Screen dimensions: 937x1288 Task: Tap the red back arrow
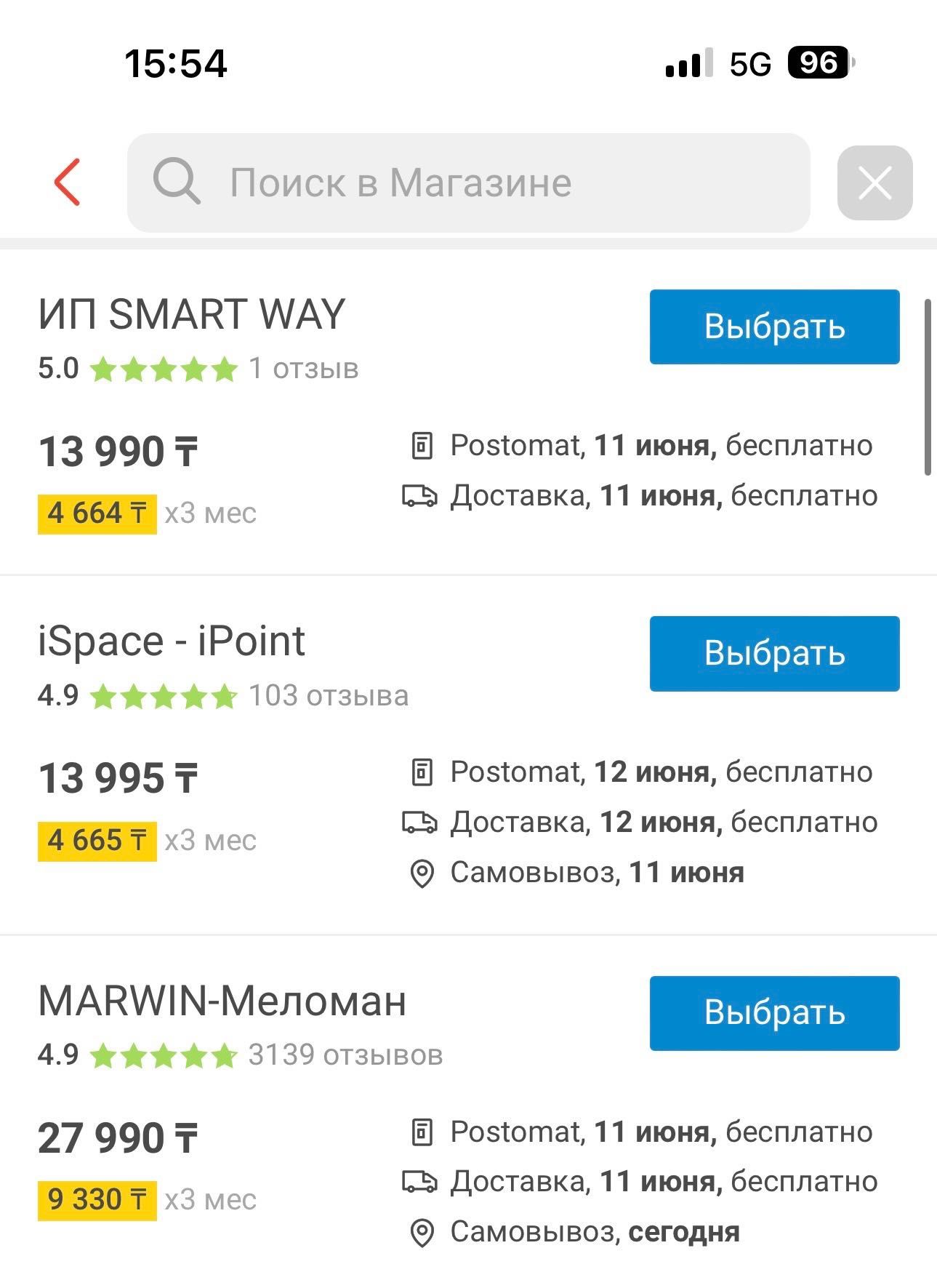click(67, 182)
